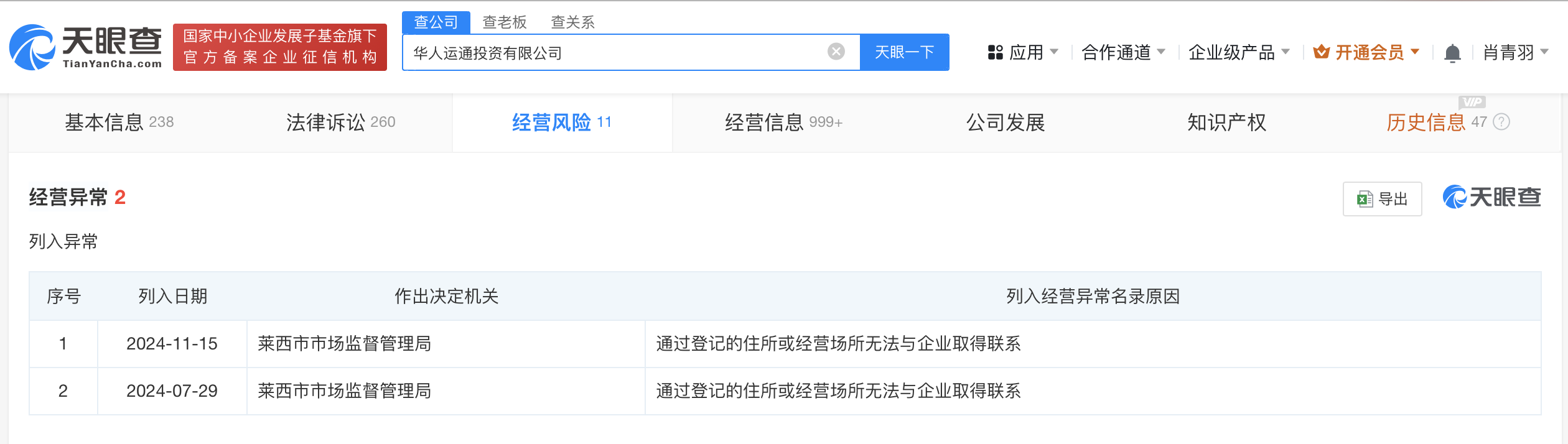Open the notification bell
This screenshot has width=1568, height=444.
click(1452, 53)
